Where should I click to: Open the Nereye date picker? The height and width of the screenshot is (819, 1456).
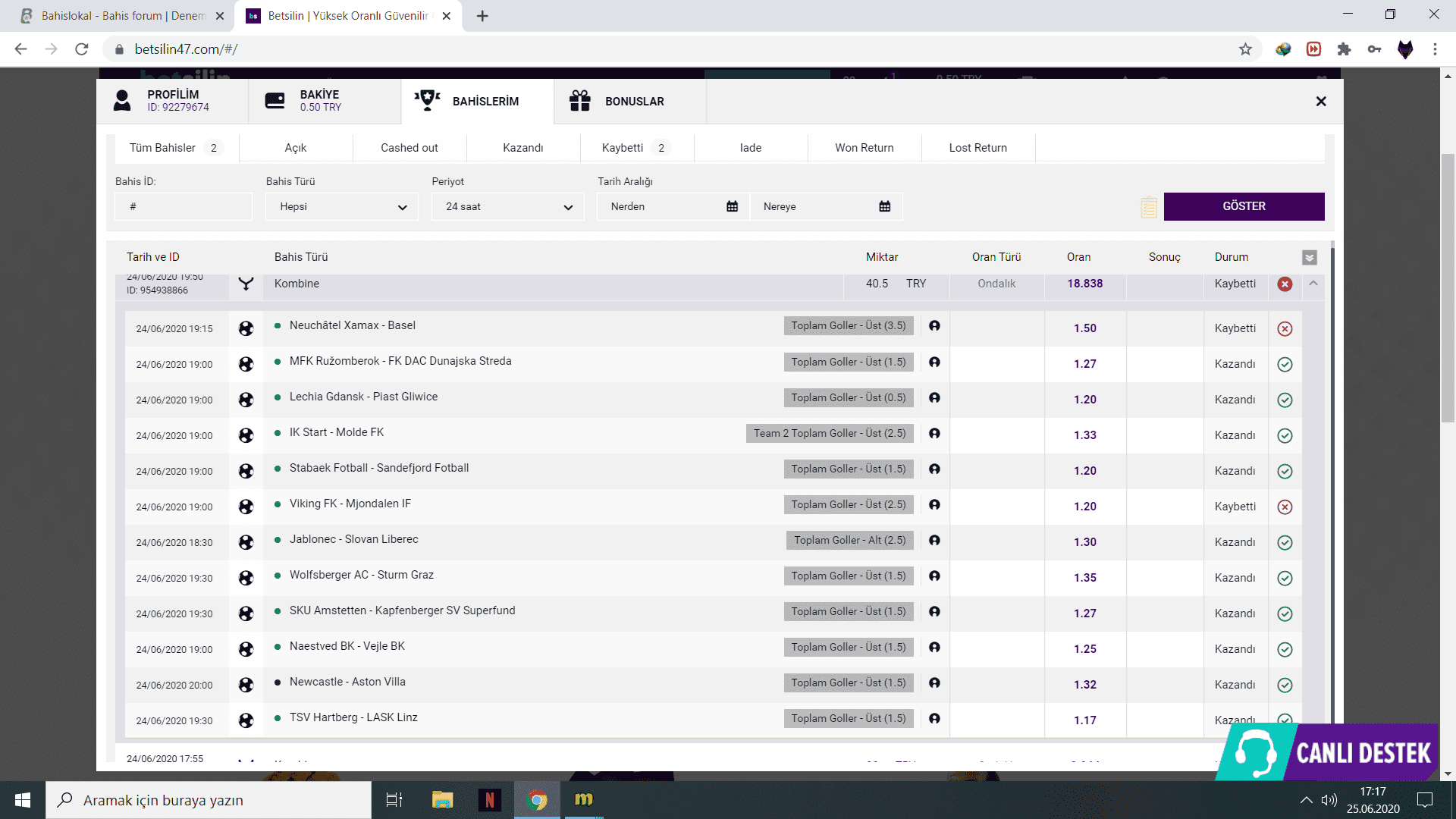827,206
